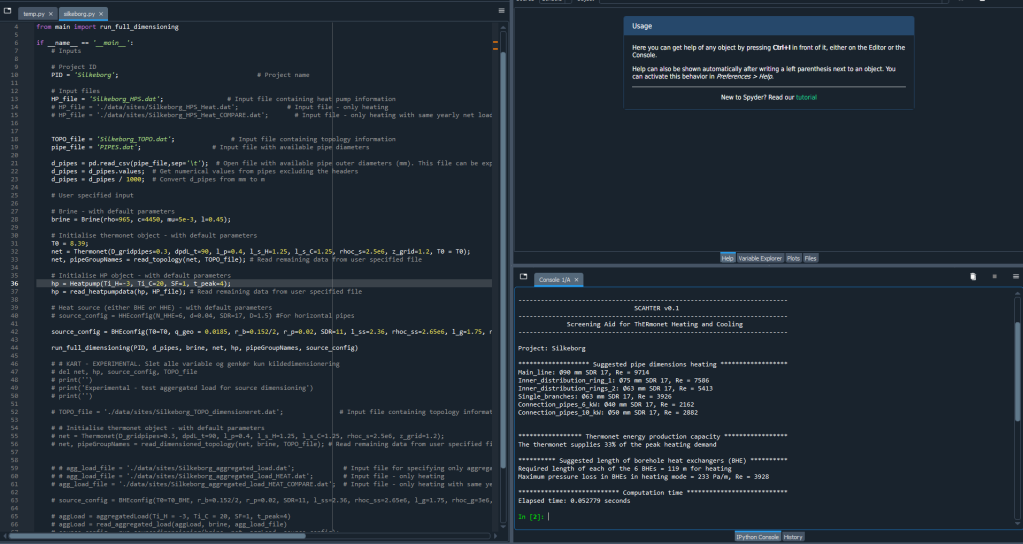Click the console input prompt In [2]
This screenshot has height=544, width=1023.
[532, 517]
